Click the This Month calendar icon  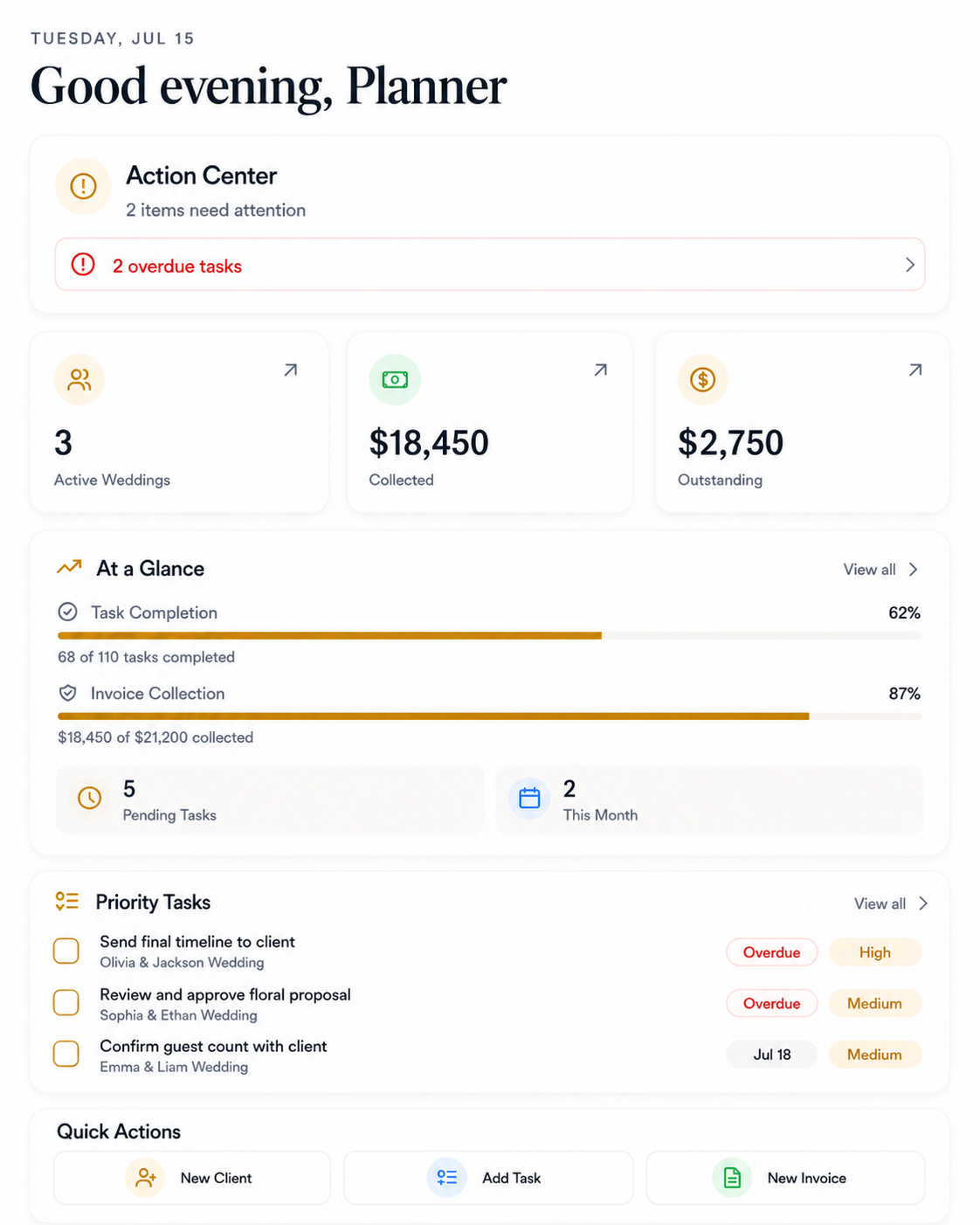coord(529,798)
